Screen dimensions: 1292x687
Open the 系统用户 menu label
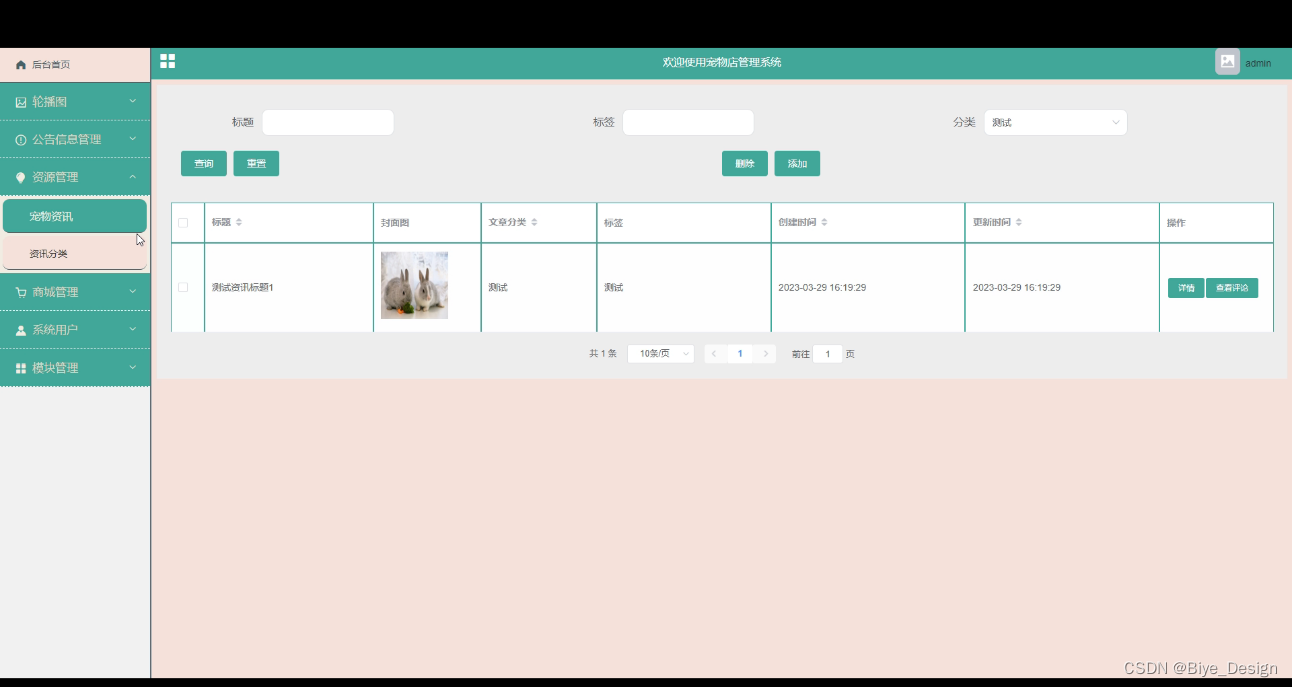(55, 330)
